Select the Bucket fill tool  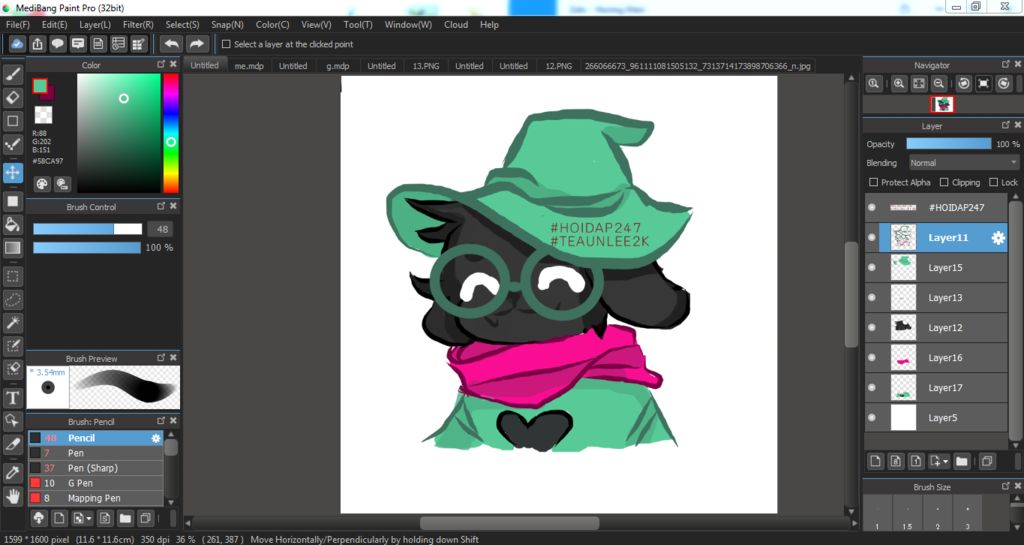(x=12, y=225)
